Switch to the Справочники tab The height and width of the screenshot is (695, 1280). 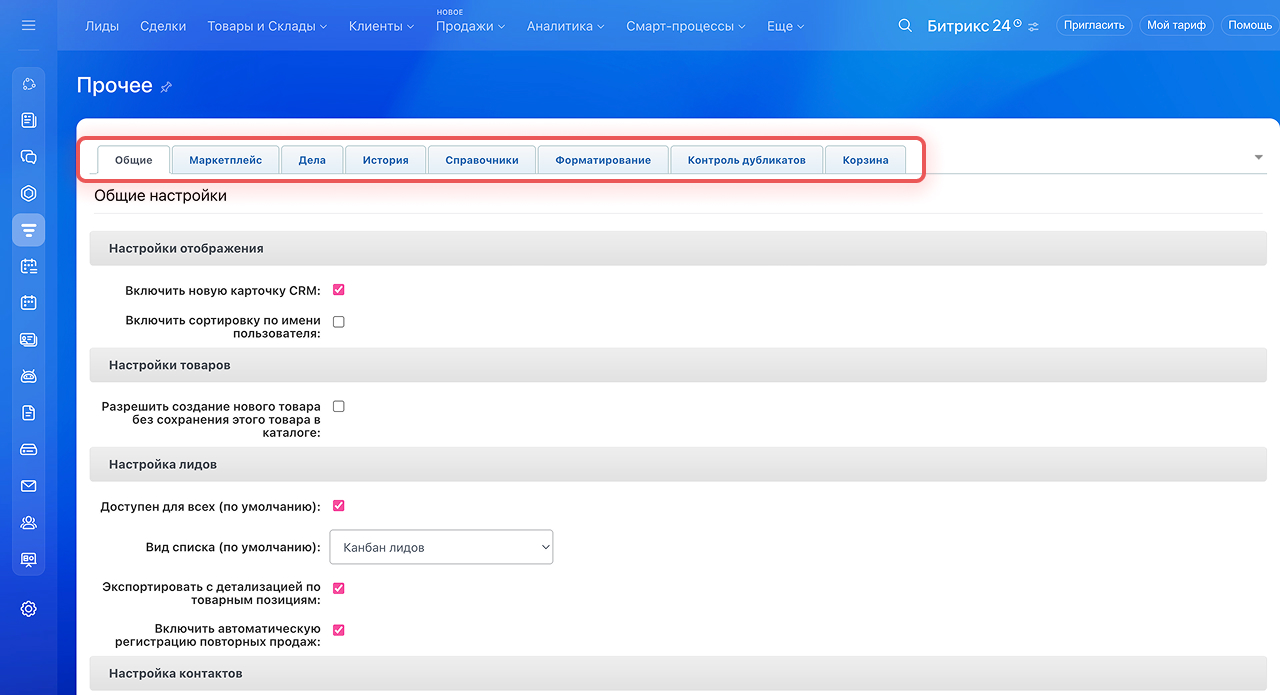coord(481,160)
